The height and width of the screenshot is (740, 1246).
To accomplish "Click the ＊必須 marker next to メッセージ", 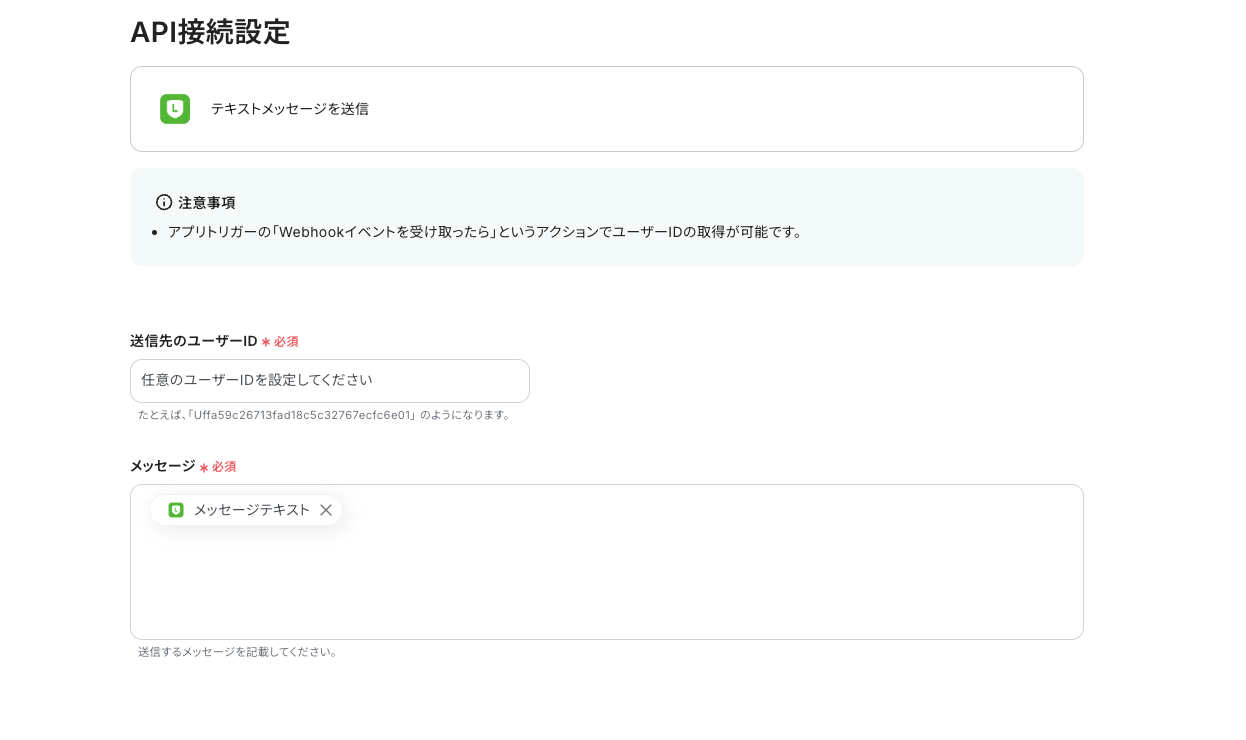I will pyautogui.click(x=218, y=466).
